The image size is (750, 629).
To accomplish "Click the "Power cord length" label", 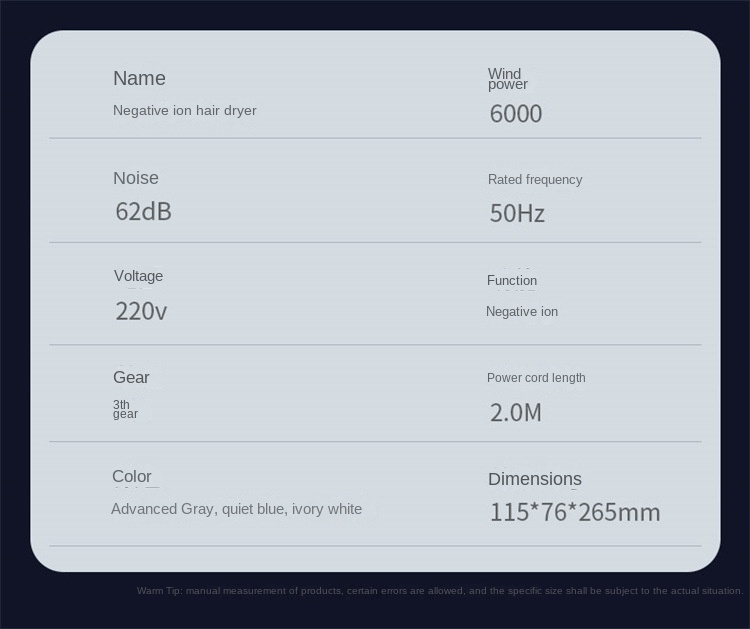I will tap(536, 378).
